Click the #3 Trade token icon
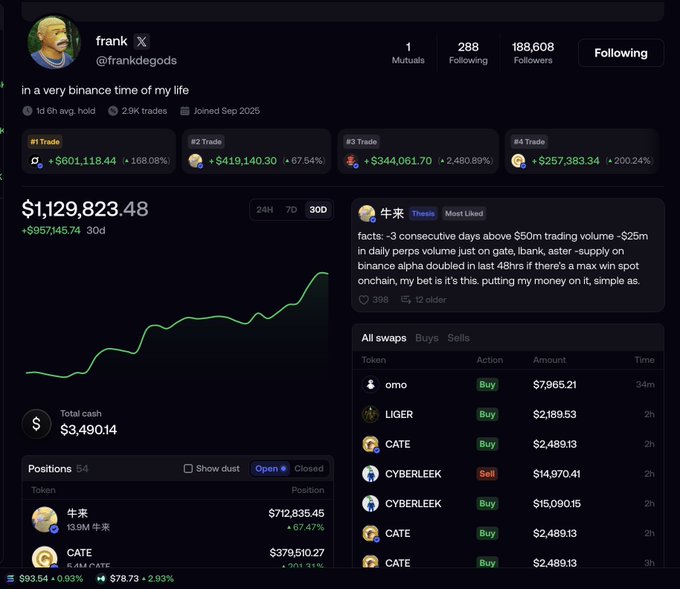680x589 pixels. 351,161
